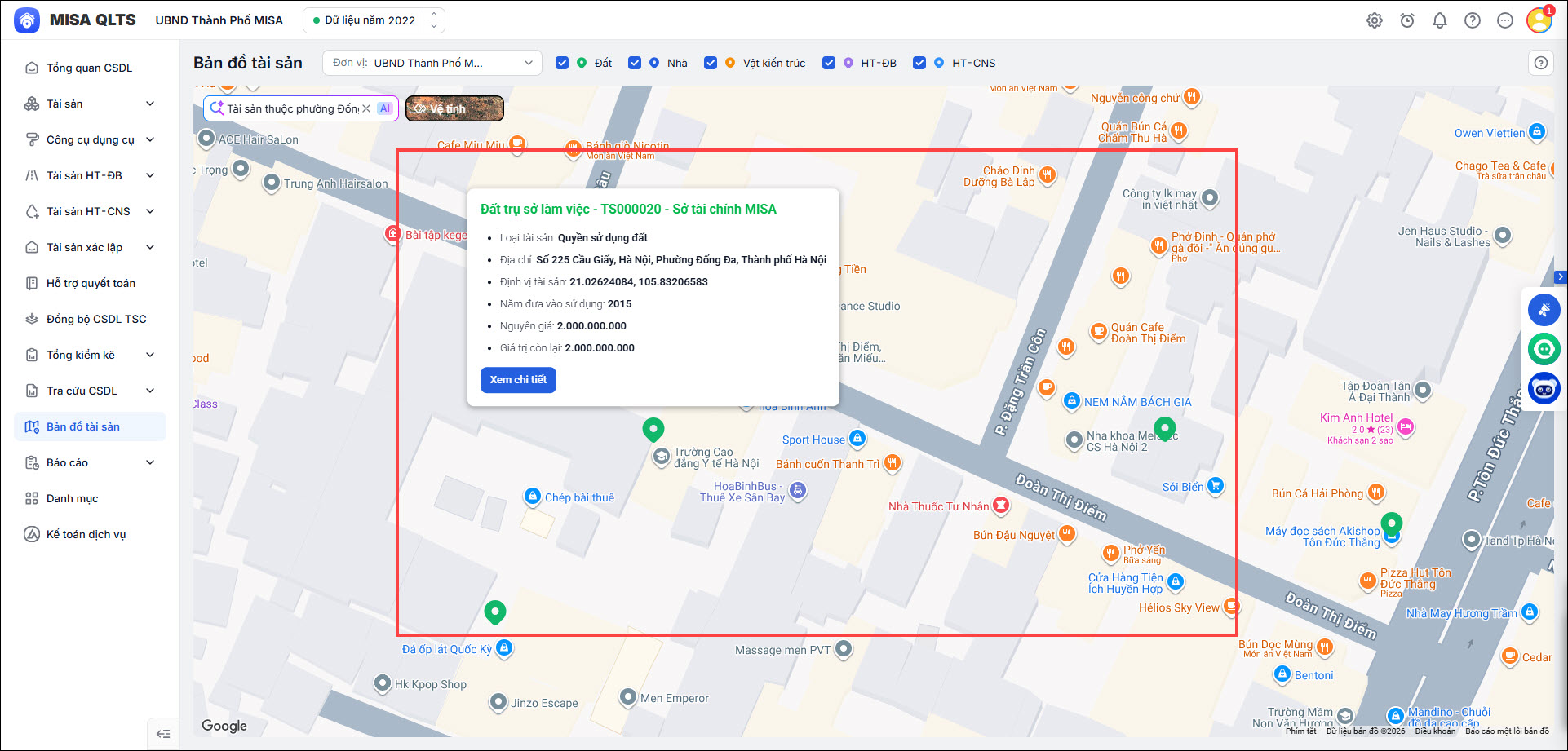
Task: Click the green map pin near Trường Cao đẳng Y tế
Action: click(x=653, y=429)
